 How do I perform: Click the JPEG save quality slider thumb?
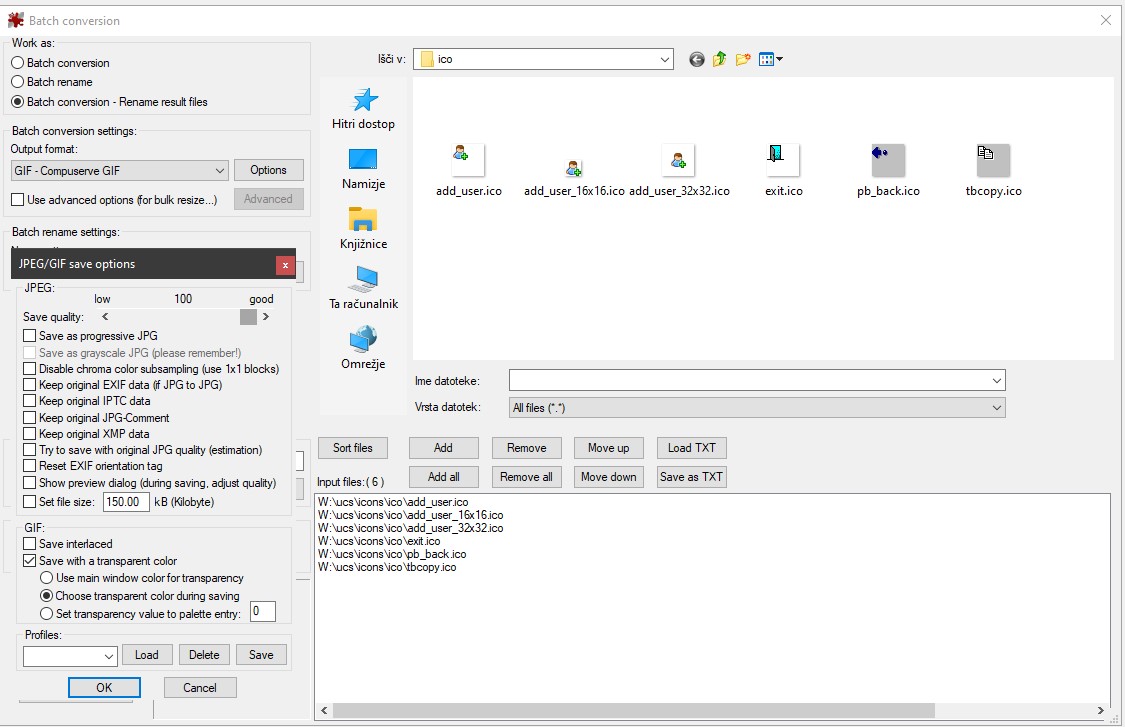click(x=248, y=317)
